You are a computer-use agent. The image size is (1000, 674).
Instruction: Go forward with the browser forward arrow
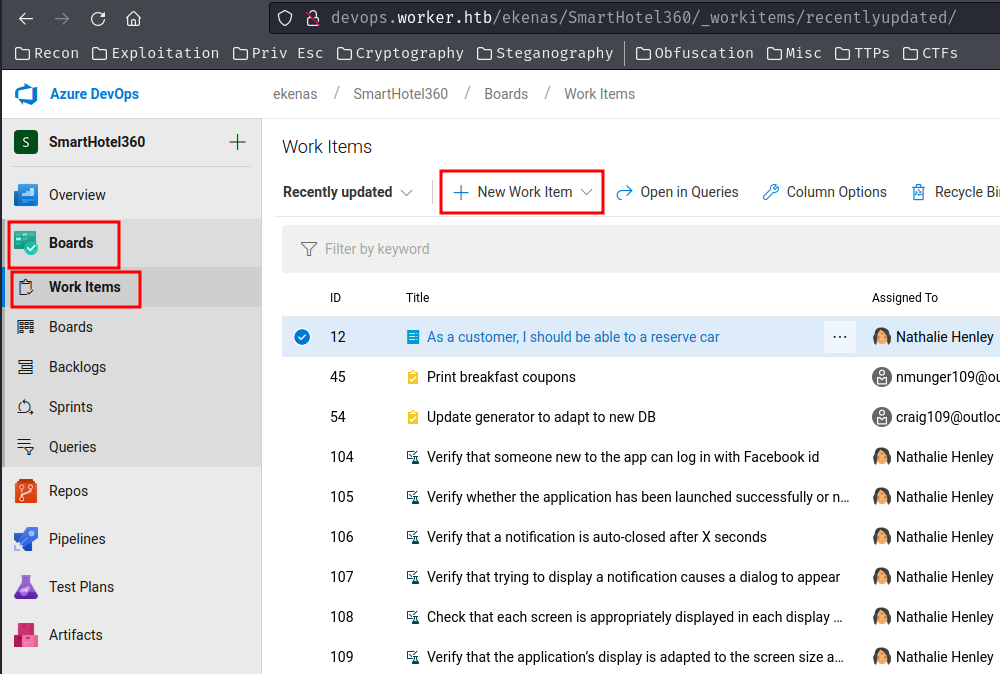[x=62, y=18]
